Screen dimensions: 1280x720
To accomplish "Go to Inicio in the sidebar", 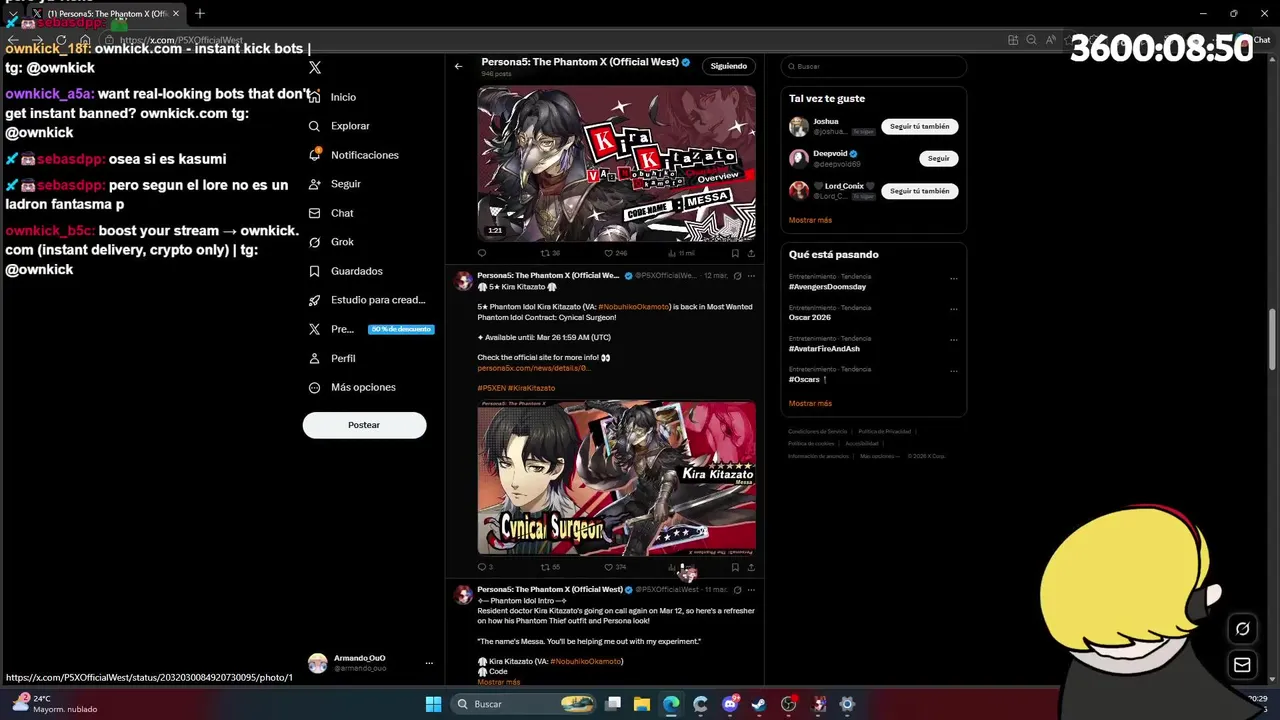I will [332, 97].
